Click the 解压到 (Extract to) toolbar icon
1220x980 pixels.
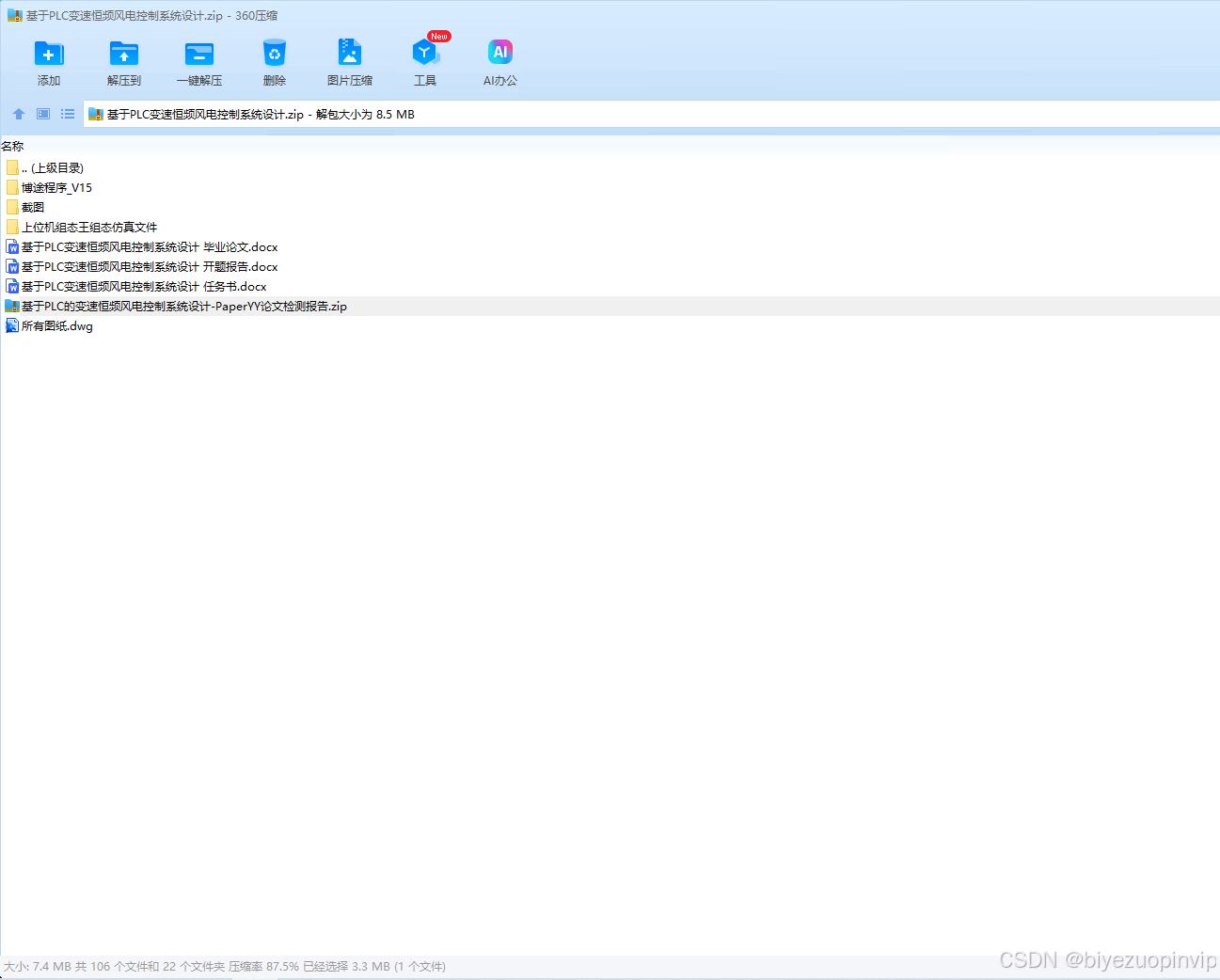coord(124,54)
